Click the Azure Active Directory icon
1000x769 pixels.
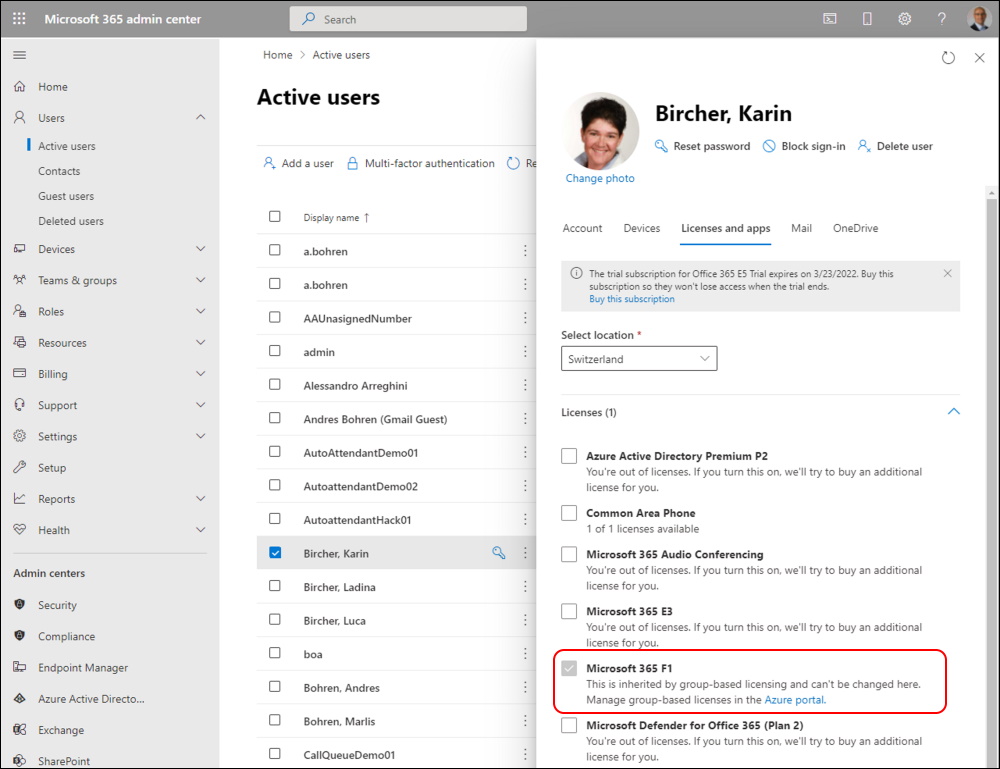[x=20, y=698]
